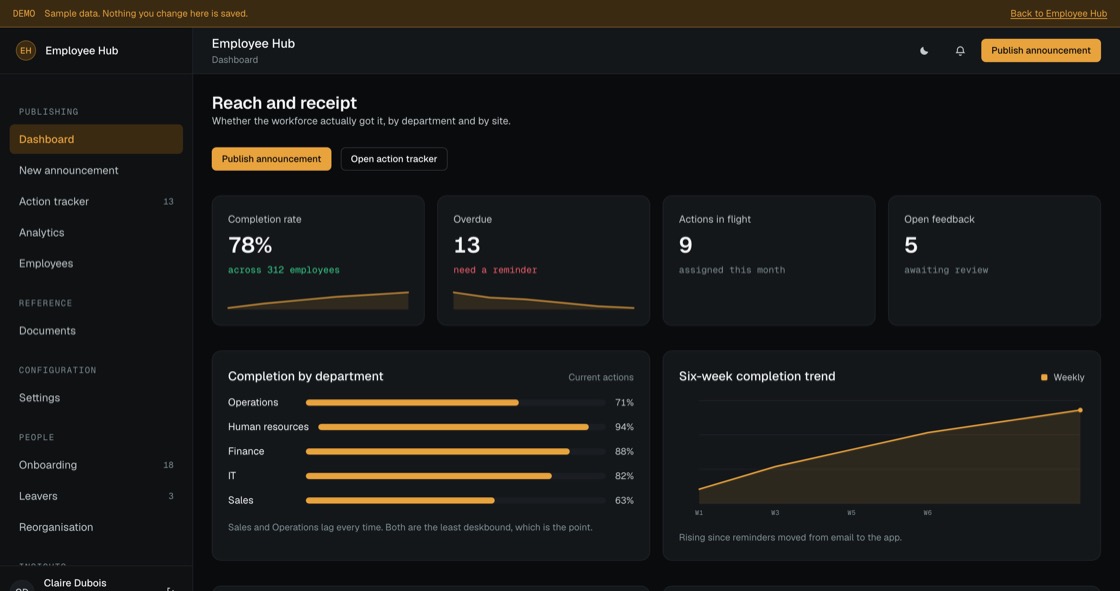Click Publish announcement below Reach and receipt
Image resolution: width=1120 pixels, height=591 pixels.
271,159
